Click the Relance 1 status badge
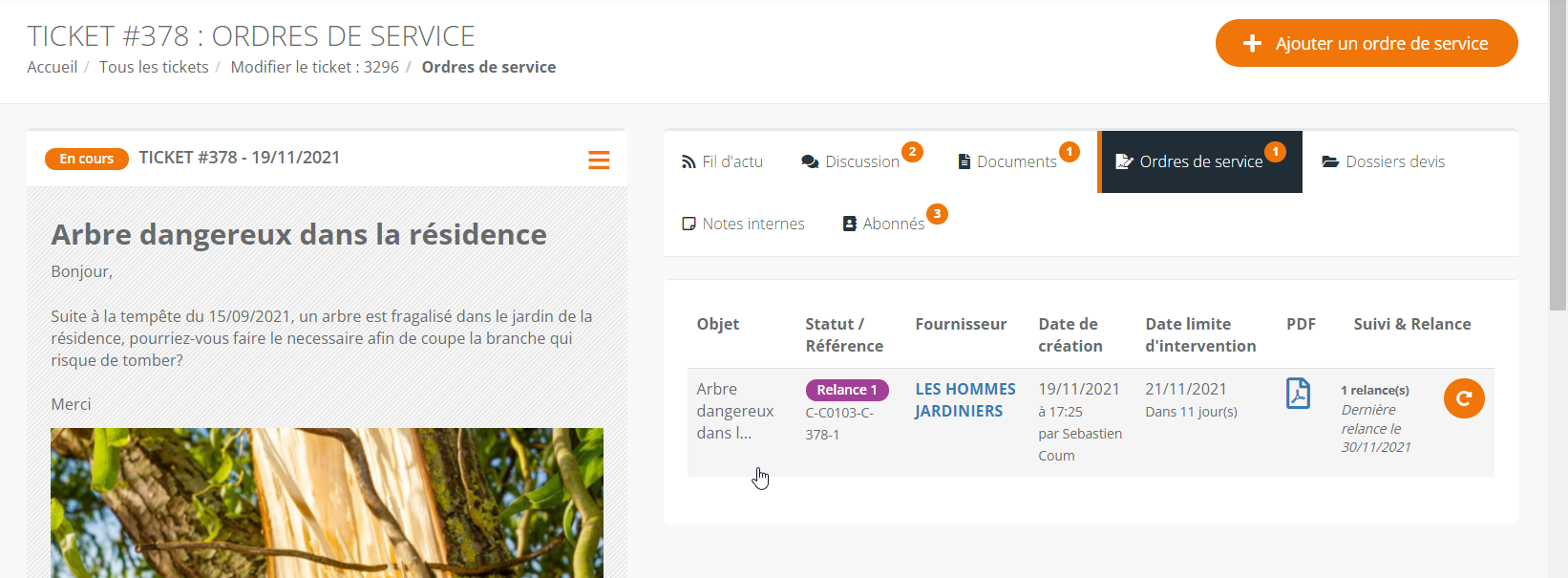This screenshot has width=1568, height=578. pos(847,390)
